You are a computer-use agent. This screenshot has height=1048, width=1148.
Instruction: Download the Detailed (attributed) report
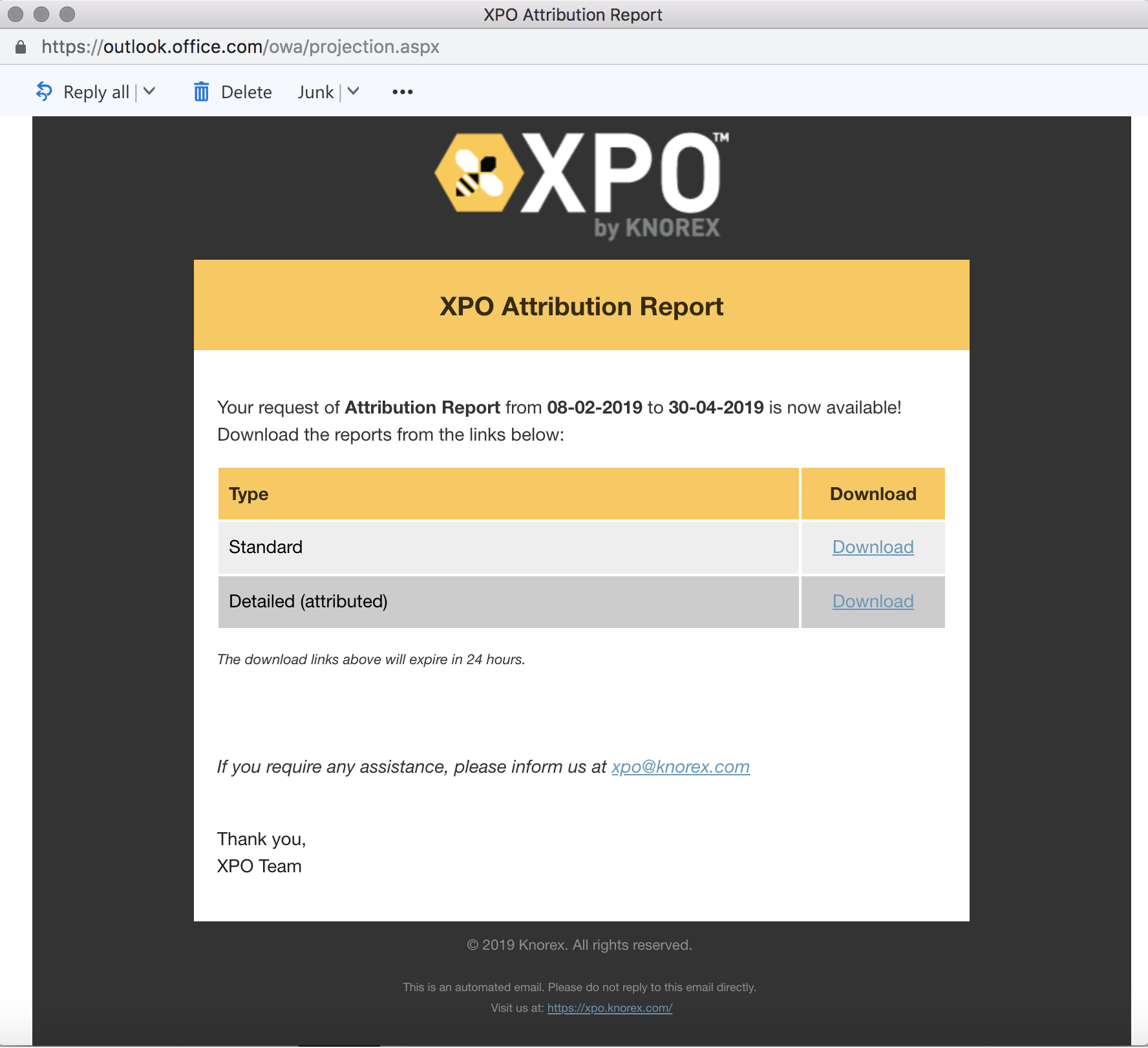873,601
